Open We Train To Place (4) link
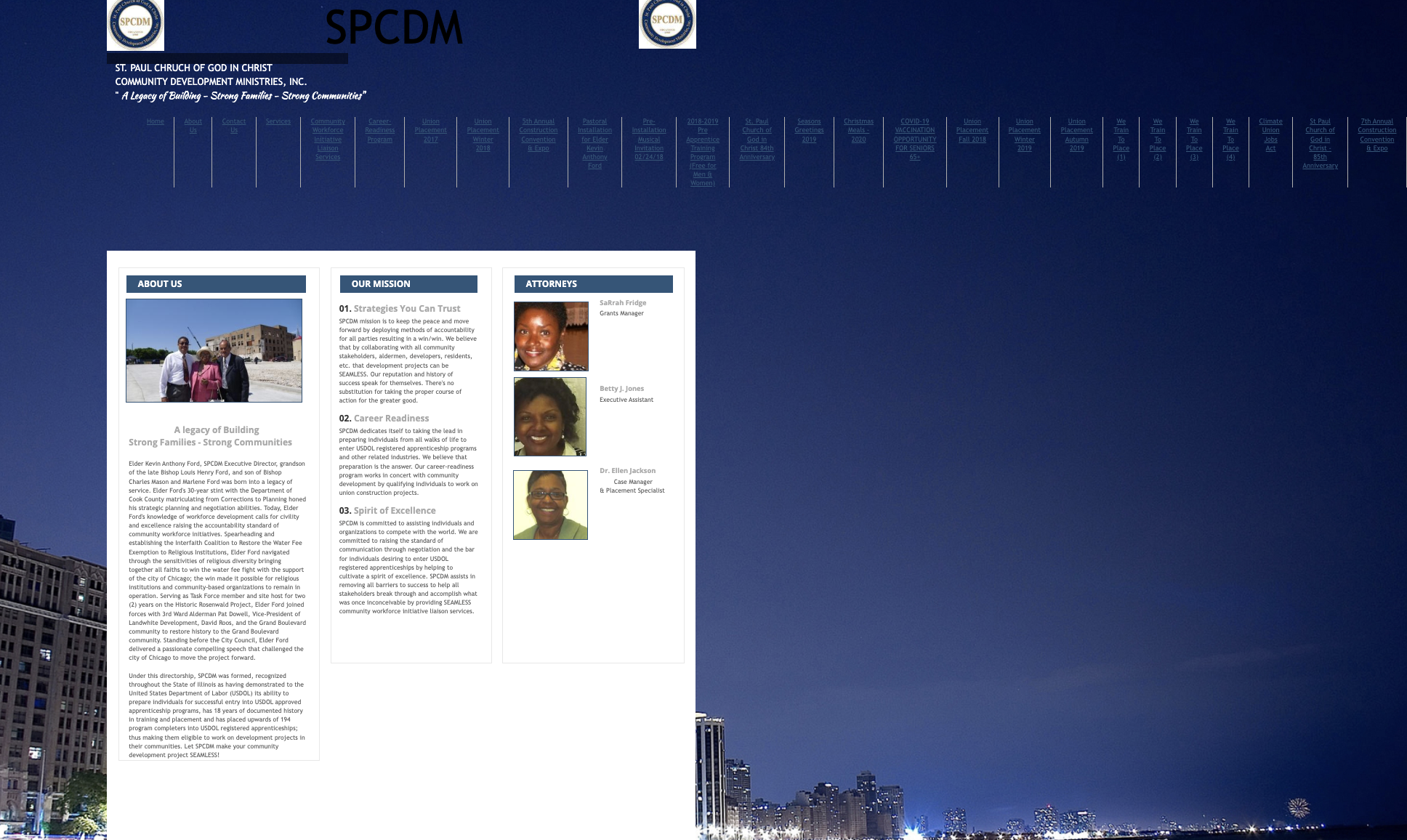1407x840 pixels. point(1230,139)
